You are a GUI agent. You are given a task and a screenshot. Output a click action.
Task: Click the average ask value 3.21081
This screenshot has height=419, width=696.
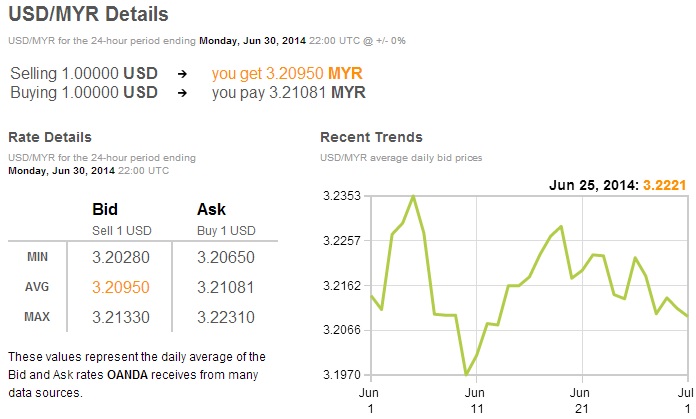coord(227,287)
